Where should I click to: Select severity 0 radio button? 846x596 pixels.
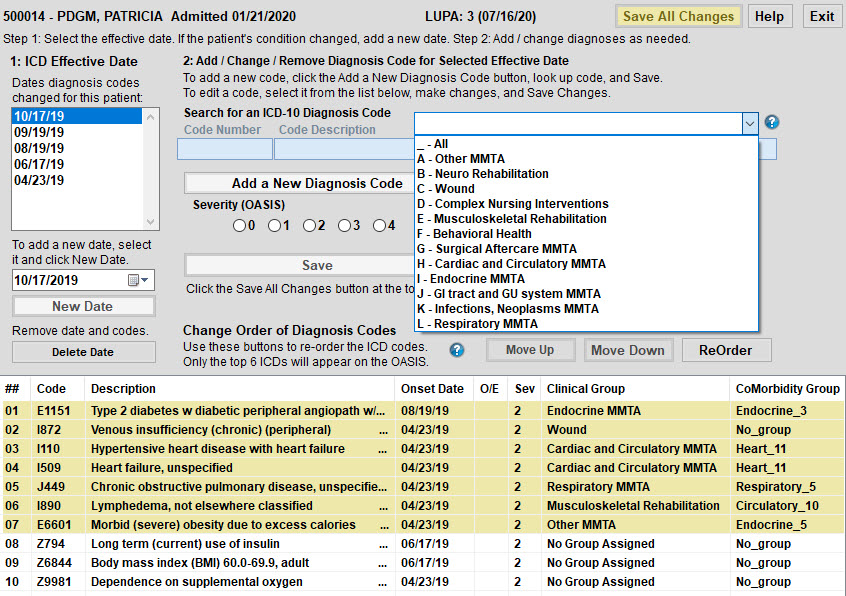click(x=239, y=225)
